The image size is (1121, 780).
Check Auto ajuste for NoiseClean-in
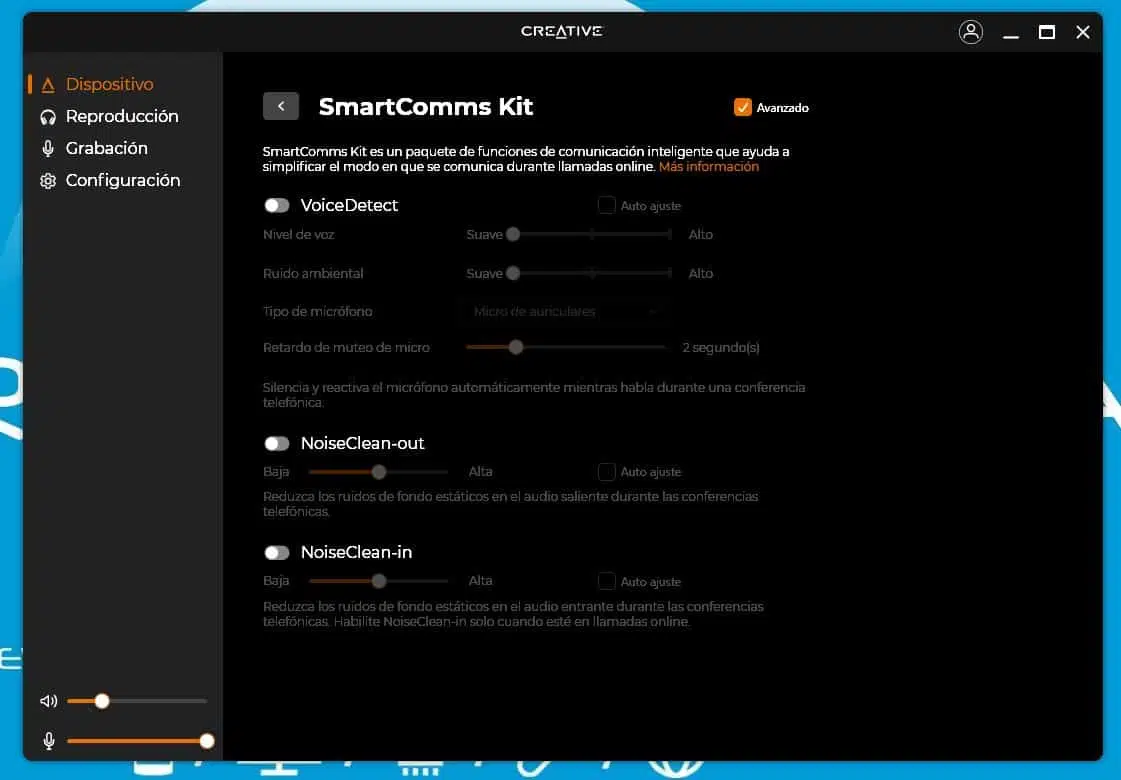tap(606, 581)
